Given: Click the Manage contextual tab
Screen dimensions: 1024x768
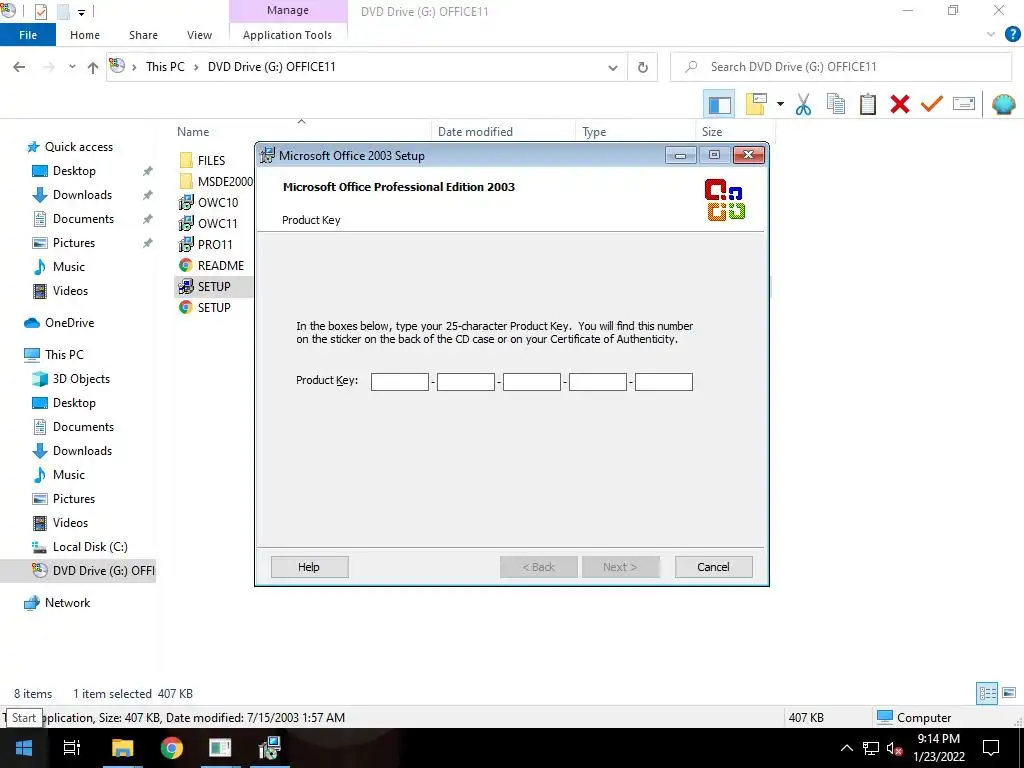Looking at the screenshot, I should (x=288, y=10).
